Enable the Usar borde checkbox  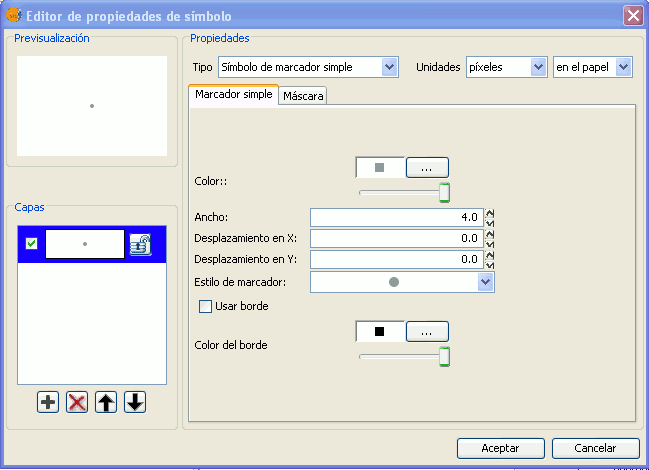pos(205,307)
